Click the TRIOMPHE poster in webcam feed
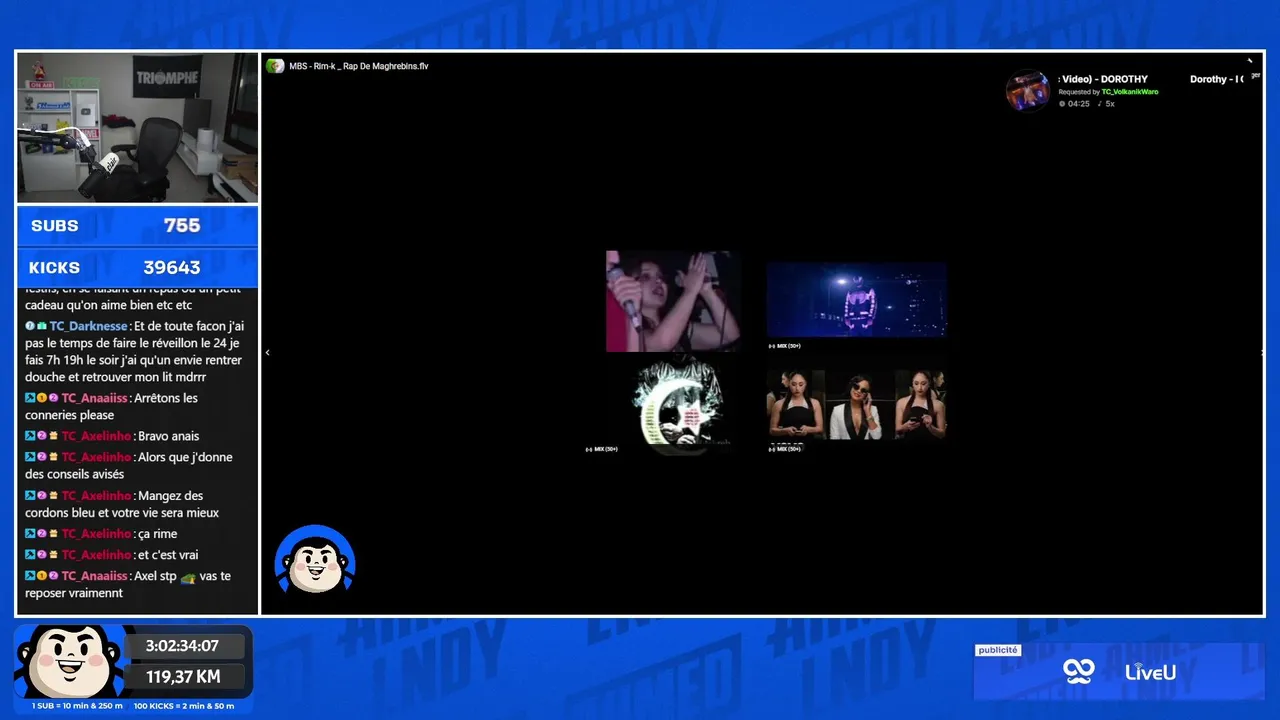The image size is (1280, 720). pyautogui.click(x=166, y=77)
